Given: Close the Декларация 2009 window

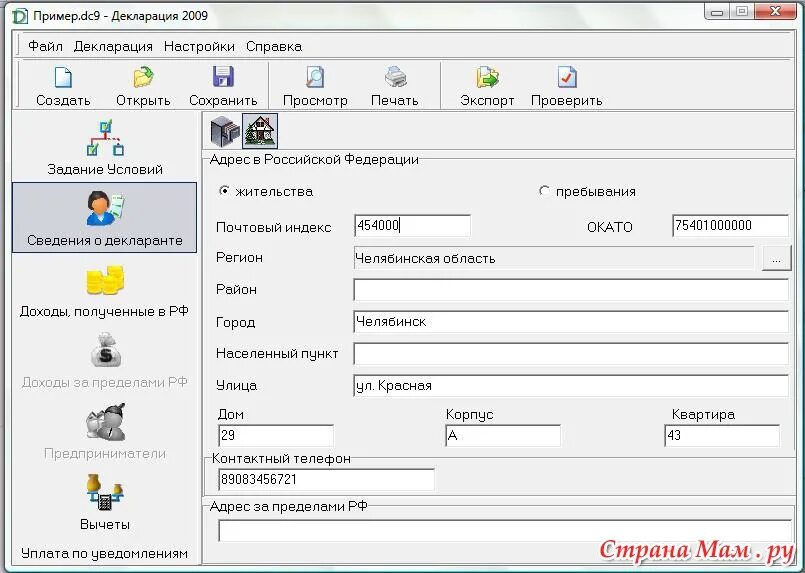Looking at the screenshot, I should point(776,11).
